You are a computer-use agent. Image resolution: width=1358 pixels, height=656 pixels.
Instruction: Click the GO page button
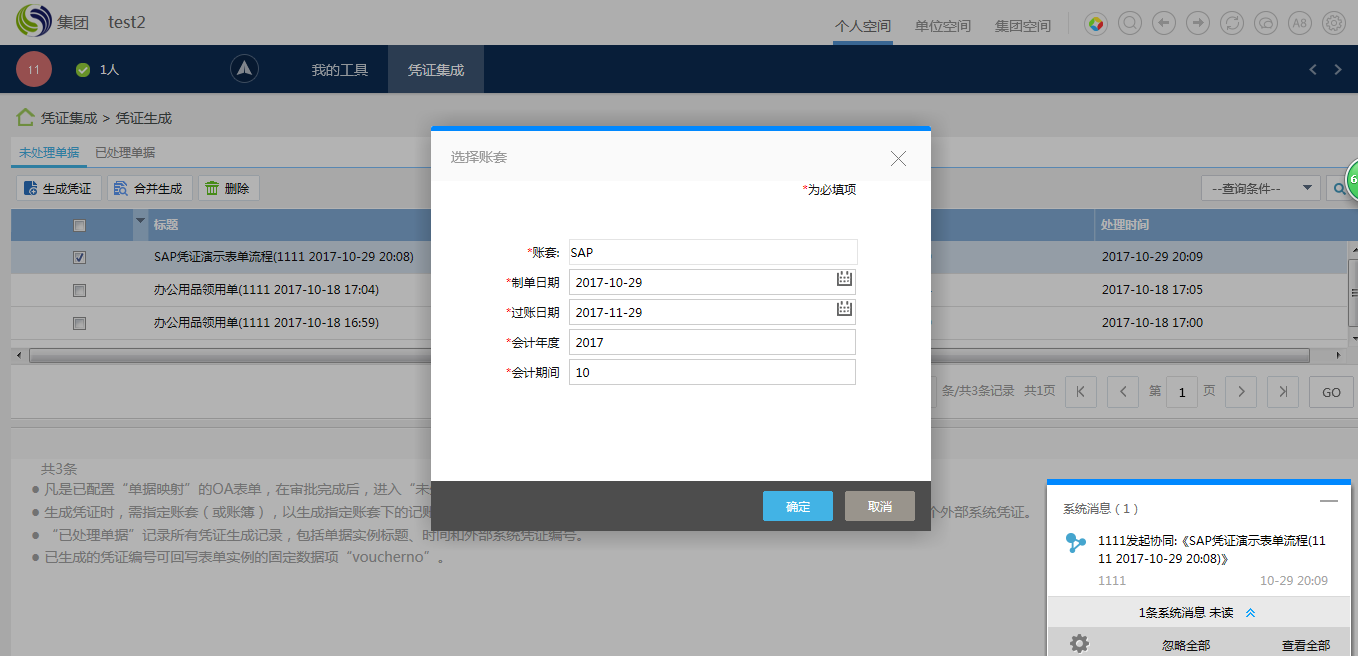(x=1331, y=392)
